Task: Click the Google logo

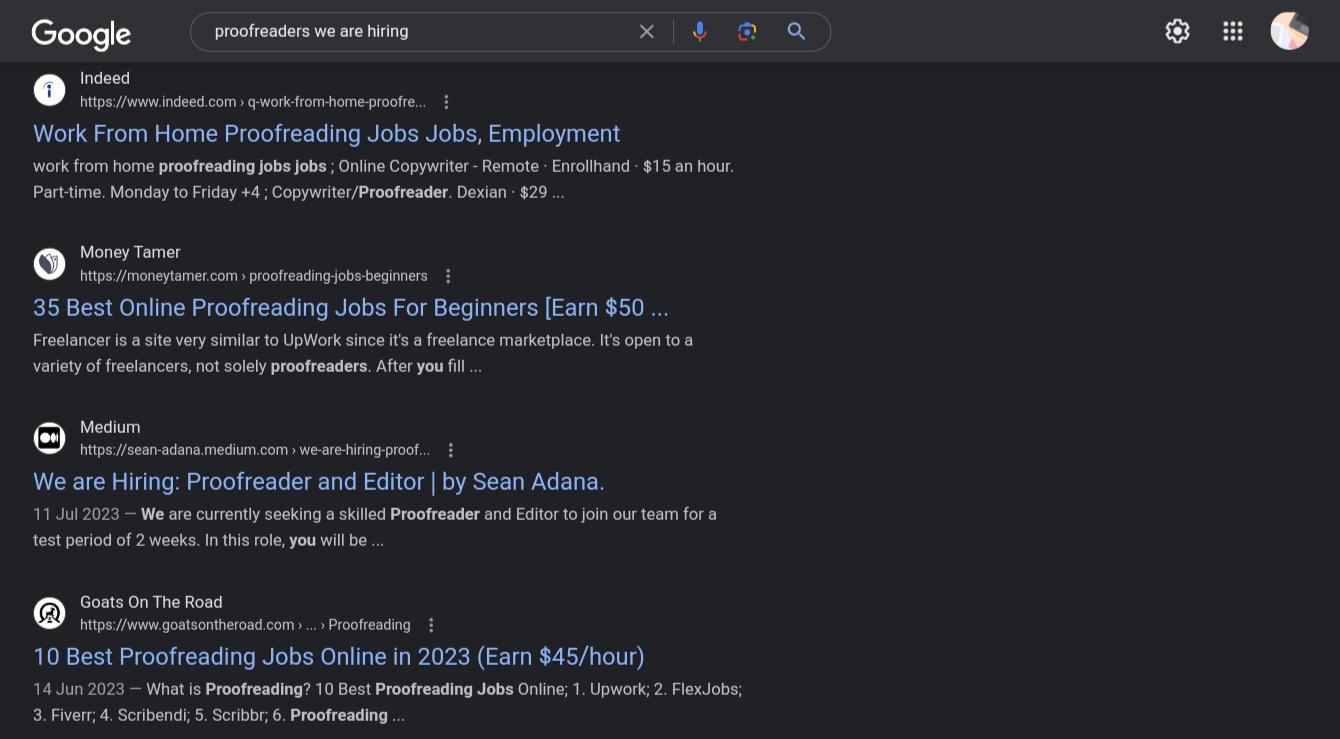Action: [x=81, y=34]
